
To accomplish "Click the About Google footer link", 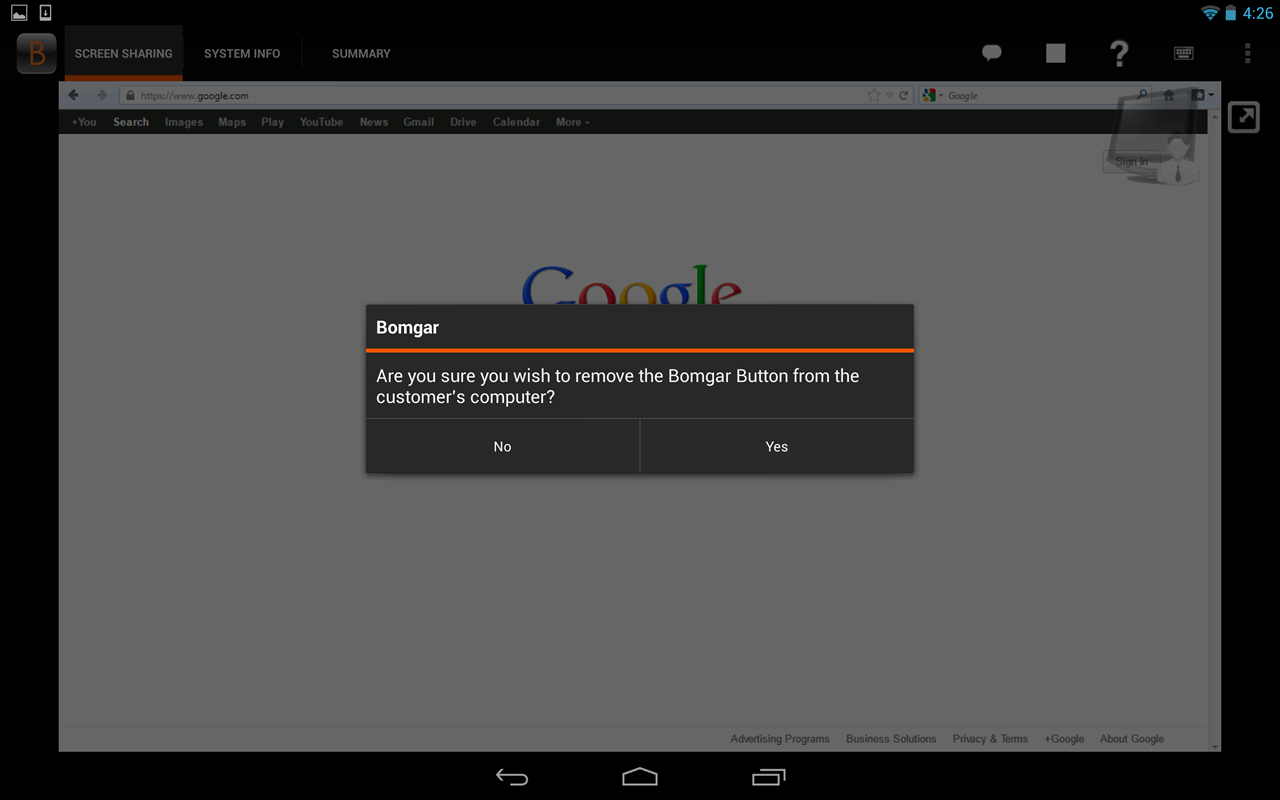I will point(1132,739).
